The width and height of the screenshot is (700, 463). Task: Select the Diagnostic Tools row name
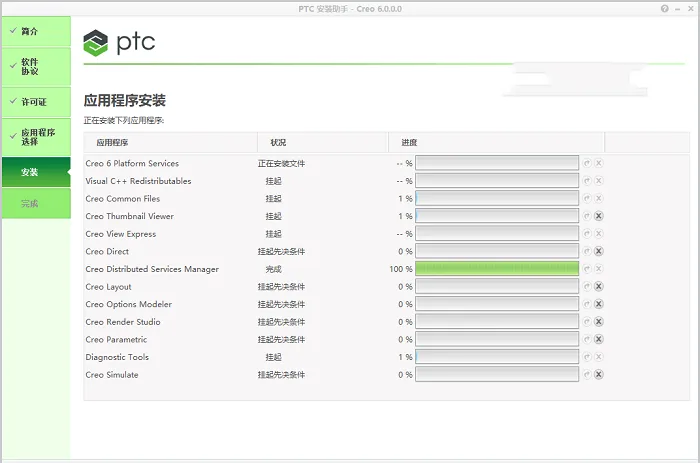tap(117, 357)
